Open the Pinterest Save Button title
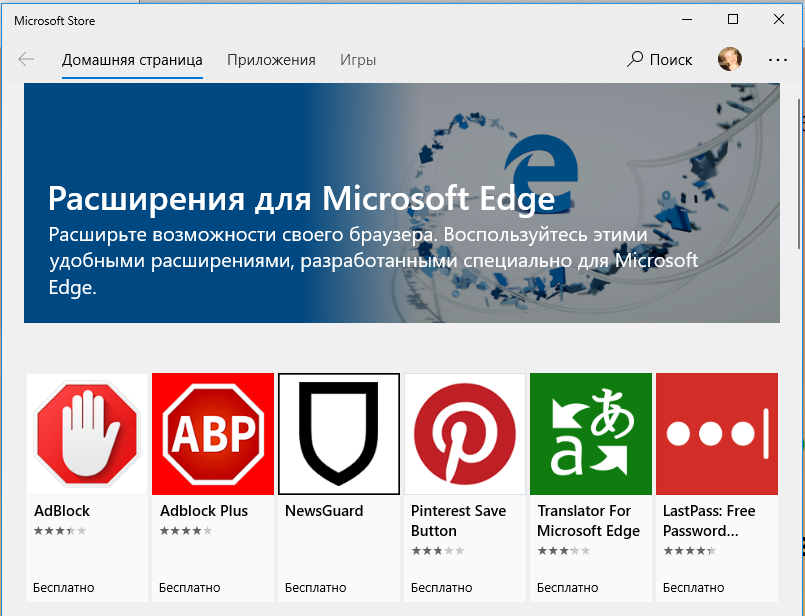The image size is (805, 616). 458,521
